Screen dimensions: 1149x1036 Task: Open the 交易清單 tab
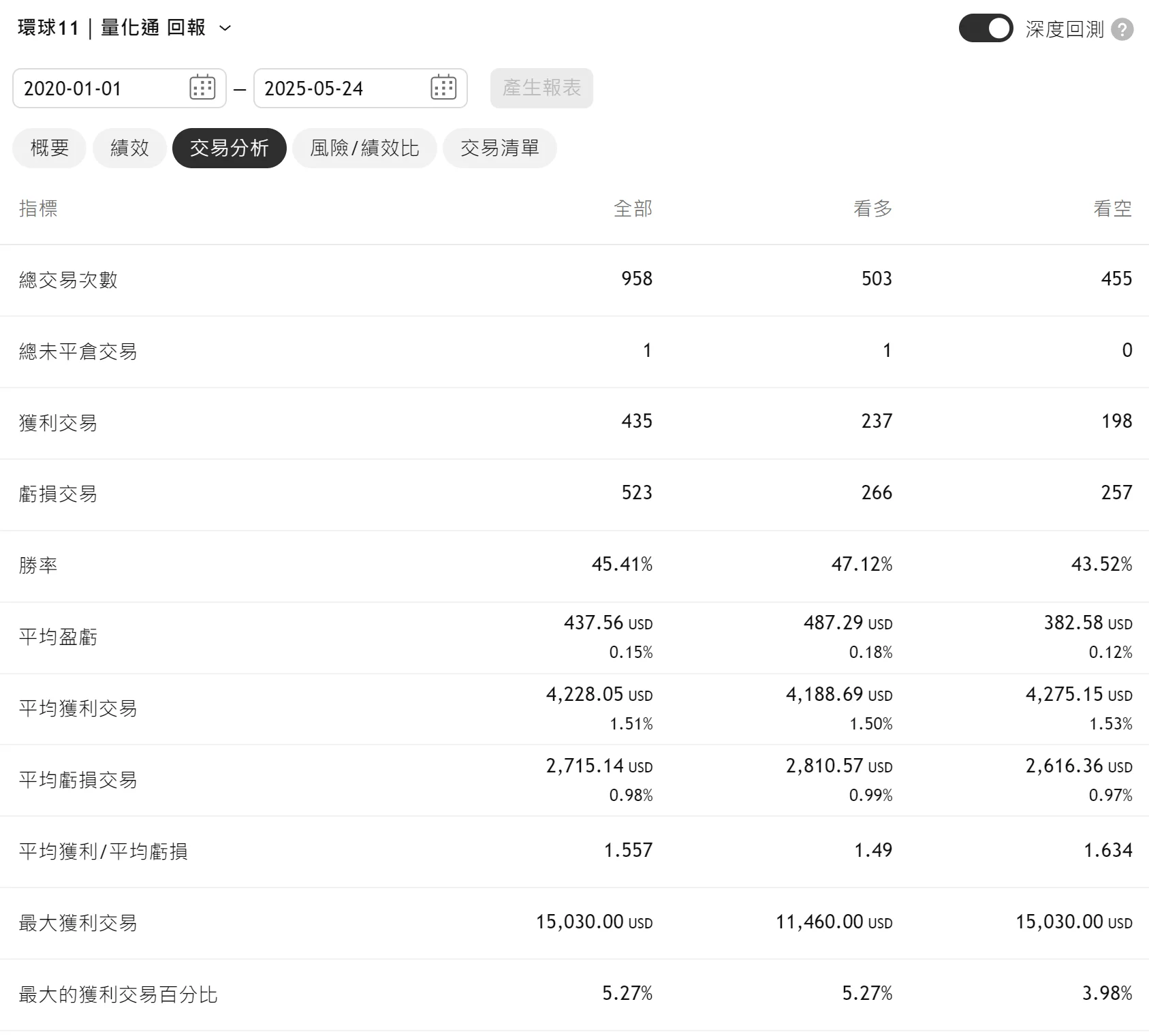[499, 148]
